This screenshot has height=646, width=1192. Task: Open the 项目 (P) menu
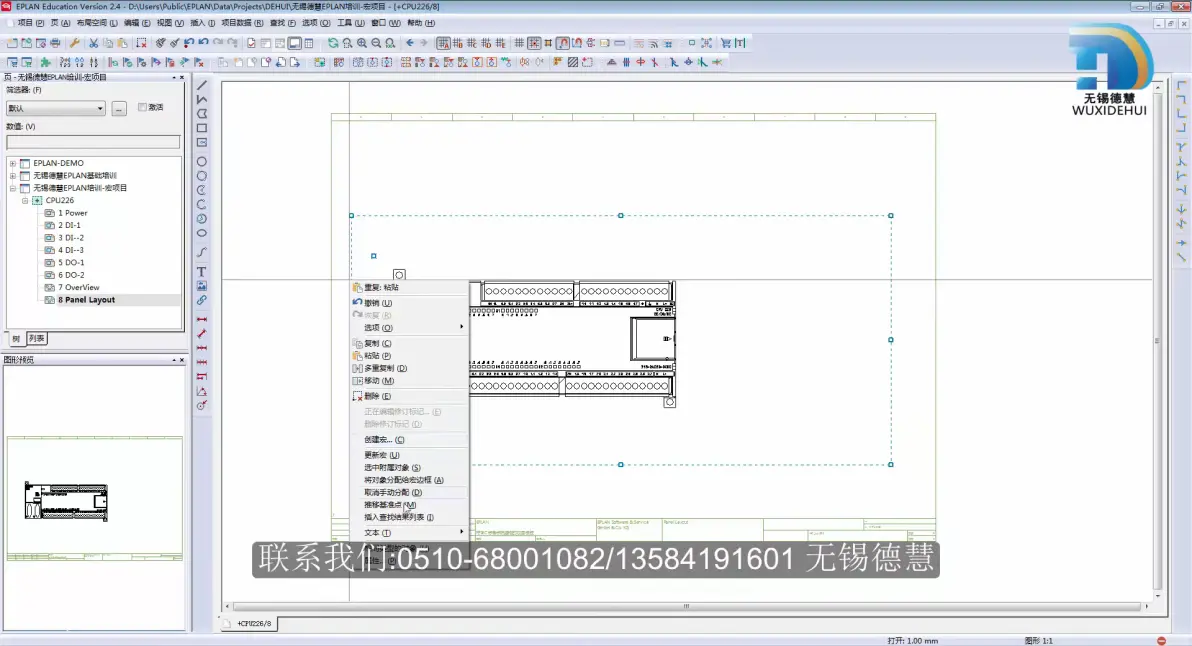[30, 23]
